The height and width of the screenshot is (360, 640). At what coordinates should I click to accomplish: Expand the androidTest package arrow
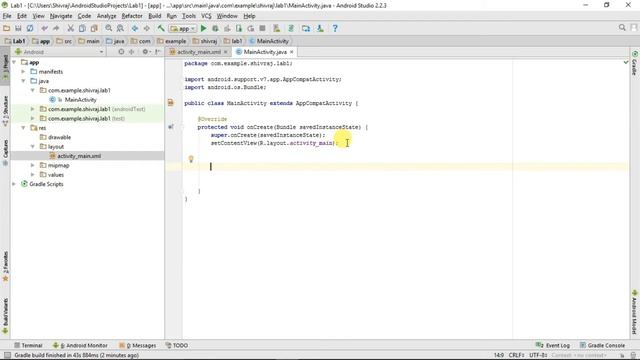point(33,109)
